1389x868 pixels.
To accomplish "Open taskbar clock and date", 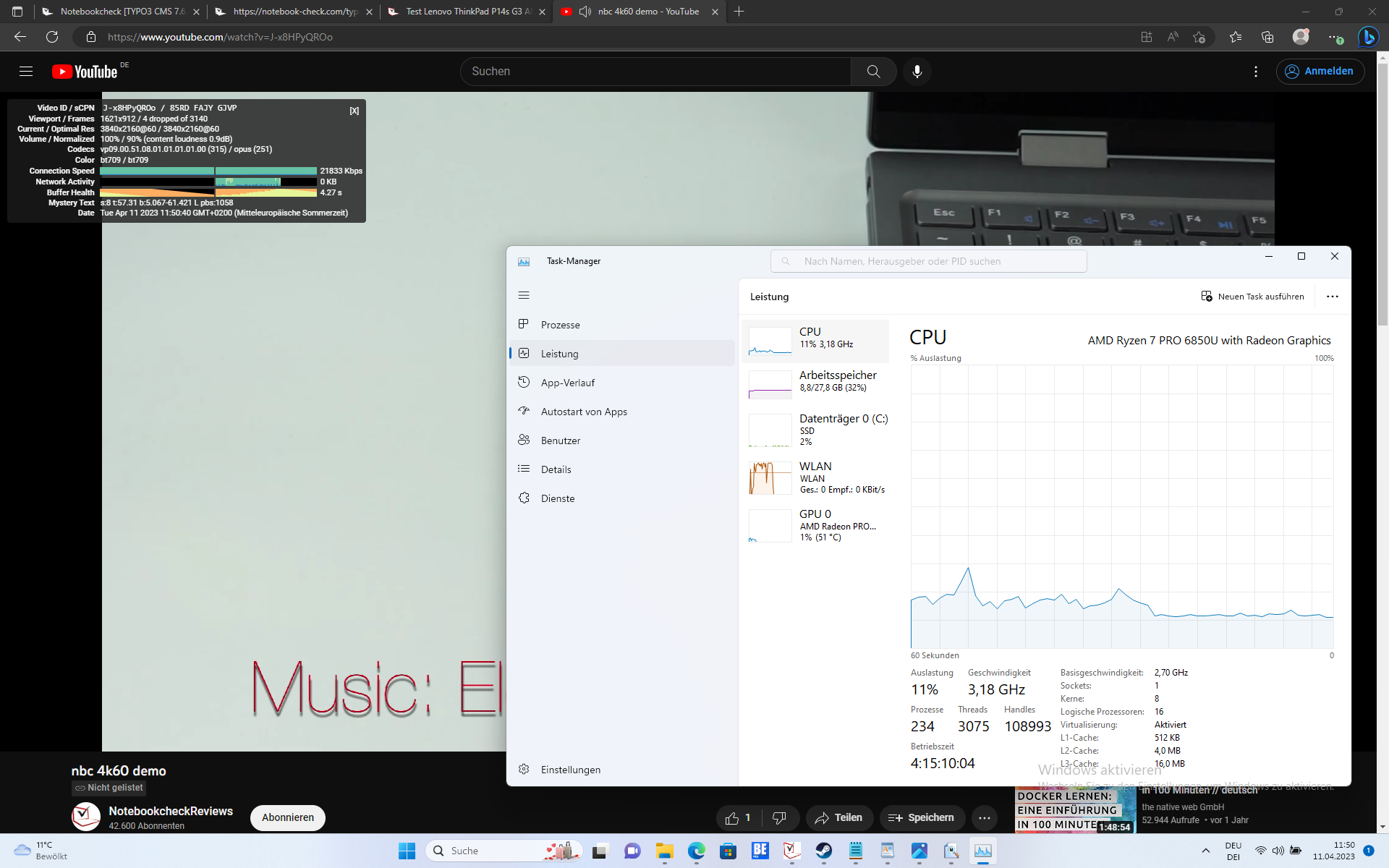I will pyautogui.click(x=1333, y=851).
